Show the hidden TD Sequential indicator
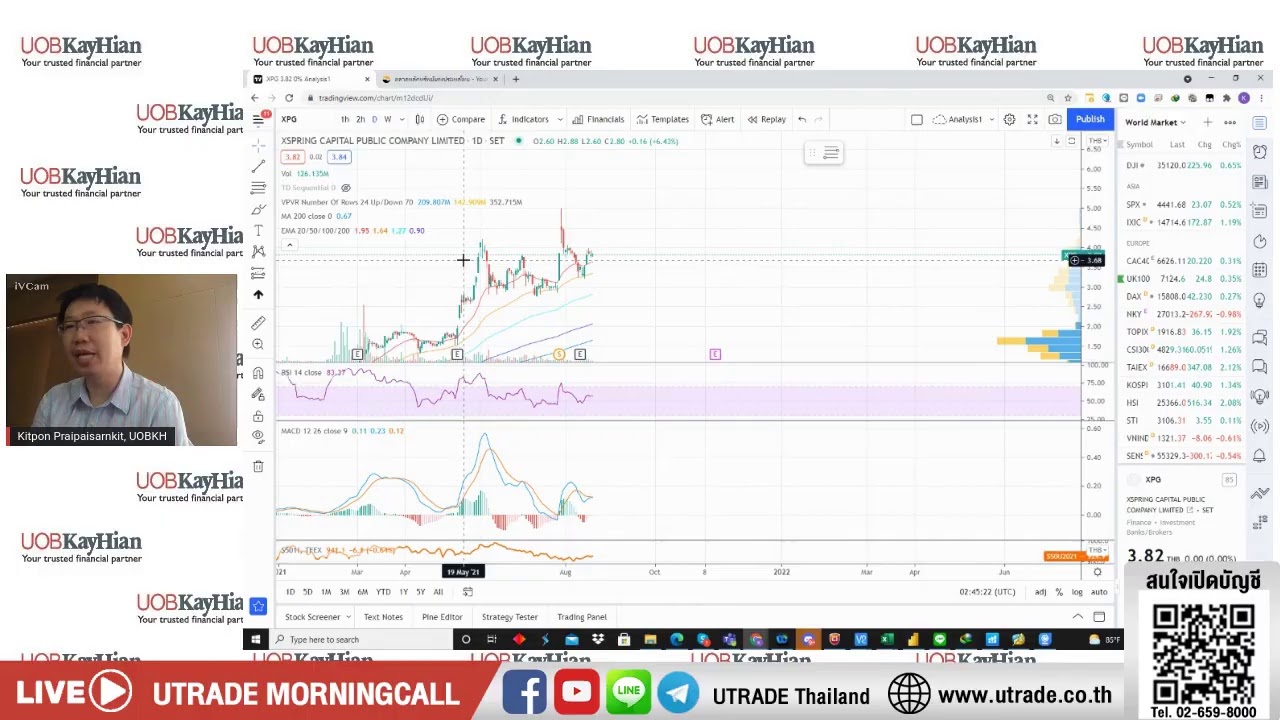This screenshot has width=1280, height=720. [x=346, y=188]
